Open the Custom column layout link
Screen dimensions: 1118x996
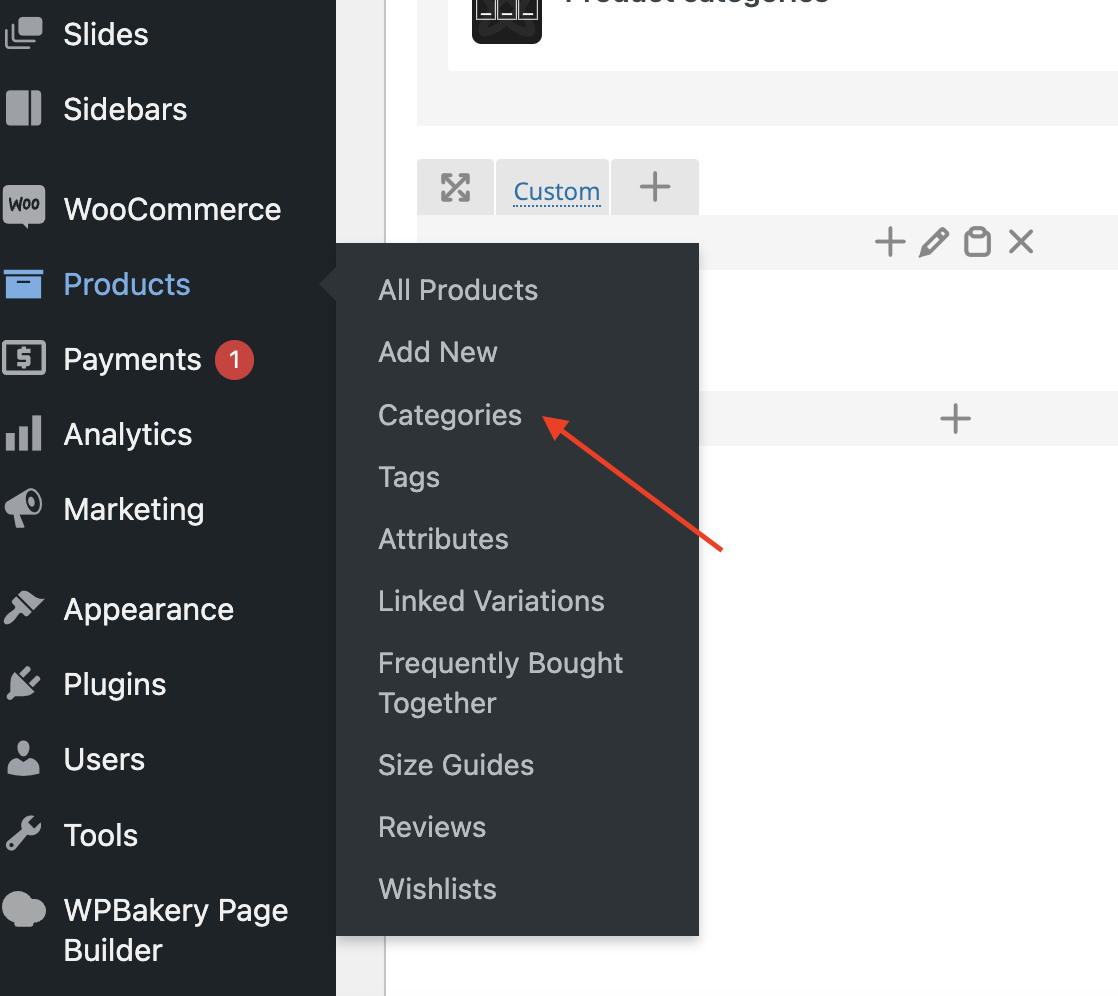click(557, 191)
